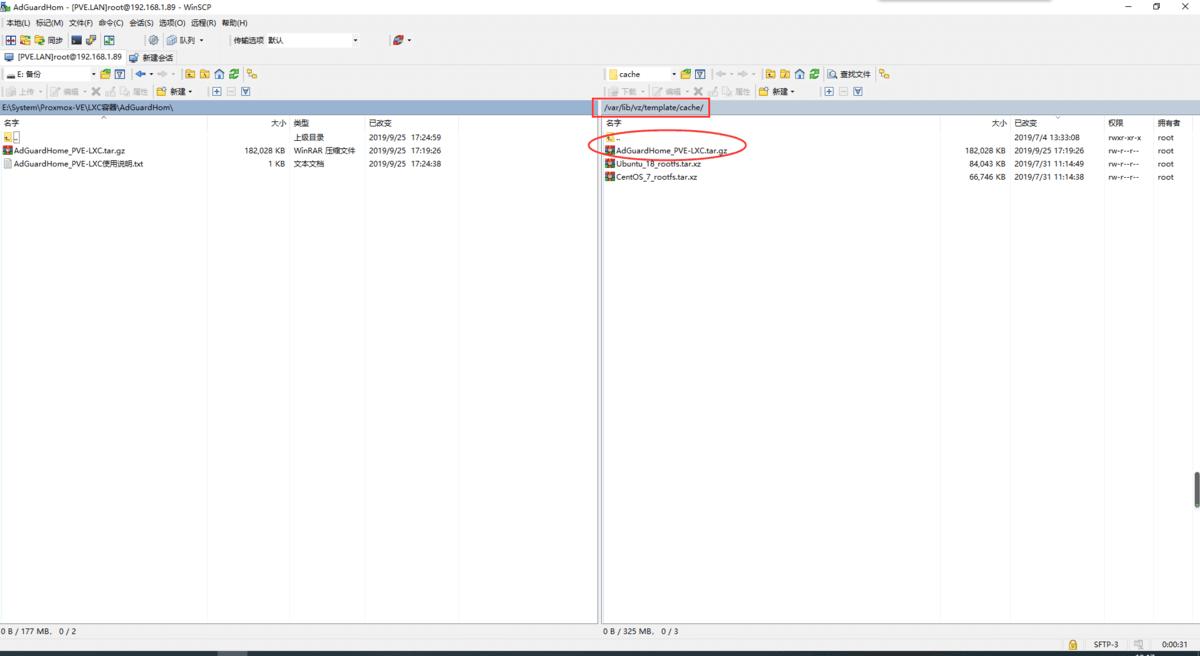Image resolution: width=1200 pixels, height=656 pixels.
Task: Select local file AdGuardHome_PVE-LXC使用说明.txt
Action: pyautogui.click(x=74, y=163)
